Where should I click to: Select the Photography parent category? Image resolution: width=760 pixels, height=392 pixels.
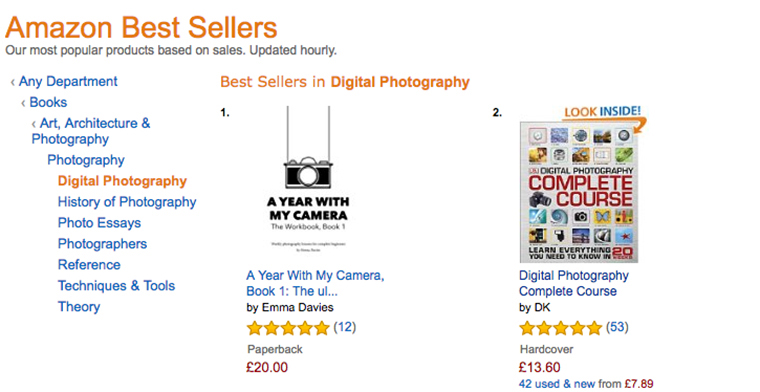86,160
